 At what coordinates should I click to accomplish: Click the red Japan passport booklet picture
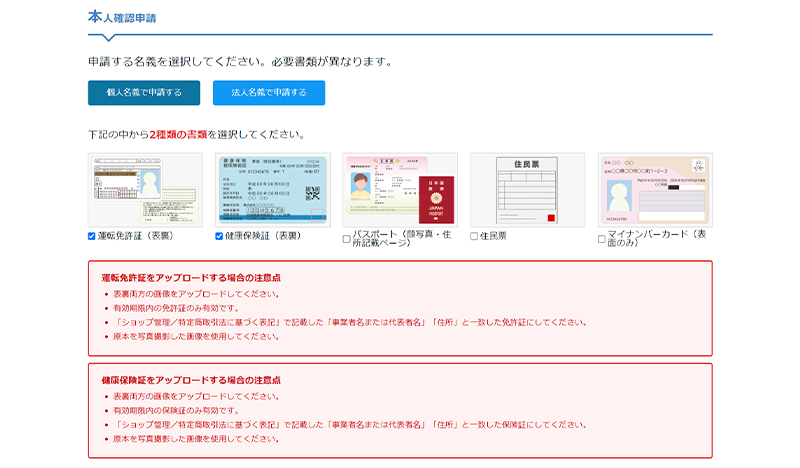click(x=435, y=198)
